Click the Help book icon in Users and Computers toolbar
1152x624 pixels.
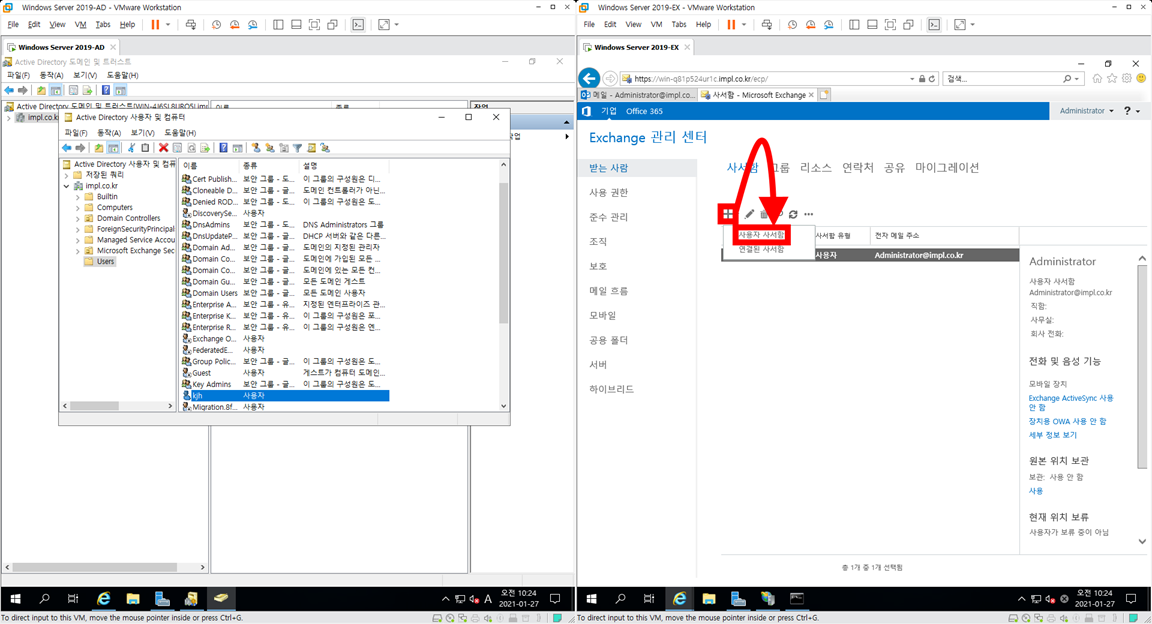point(223,148)
